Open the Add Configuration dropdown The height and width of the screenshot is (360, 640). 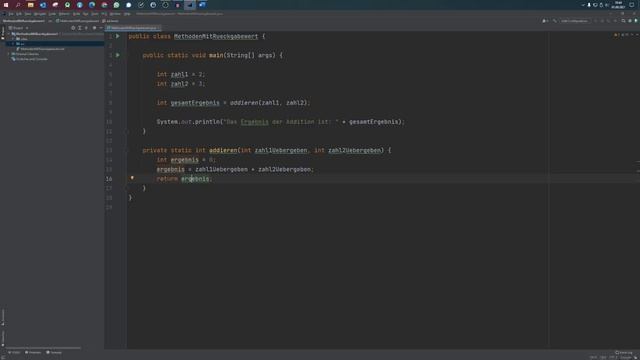(x=574, y=21)
